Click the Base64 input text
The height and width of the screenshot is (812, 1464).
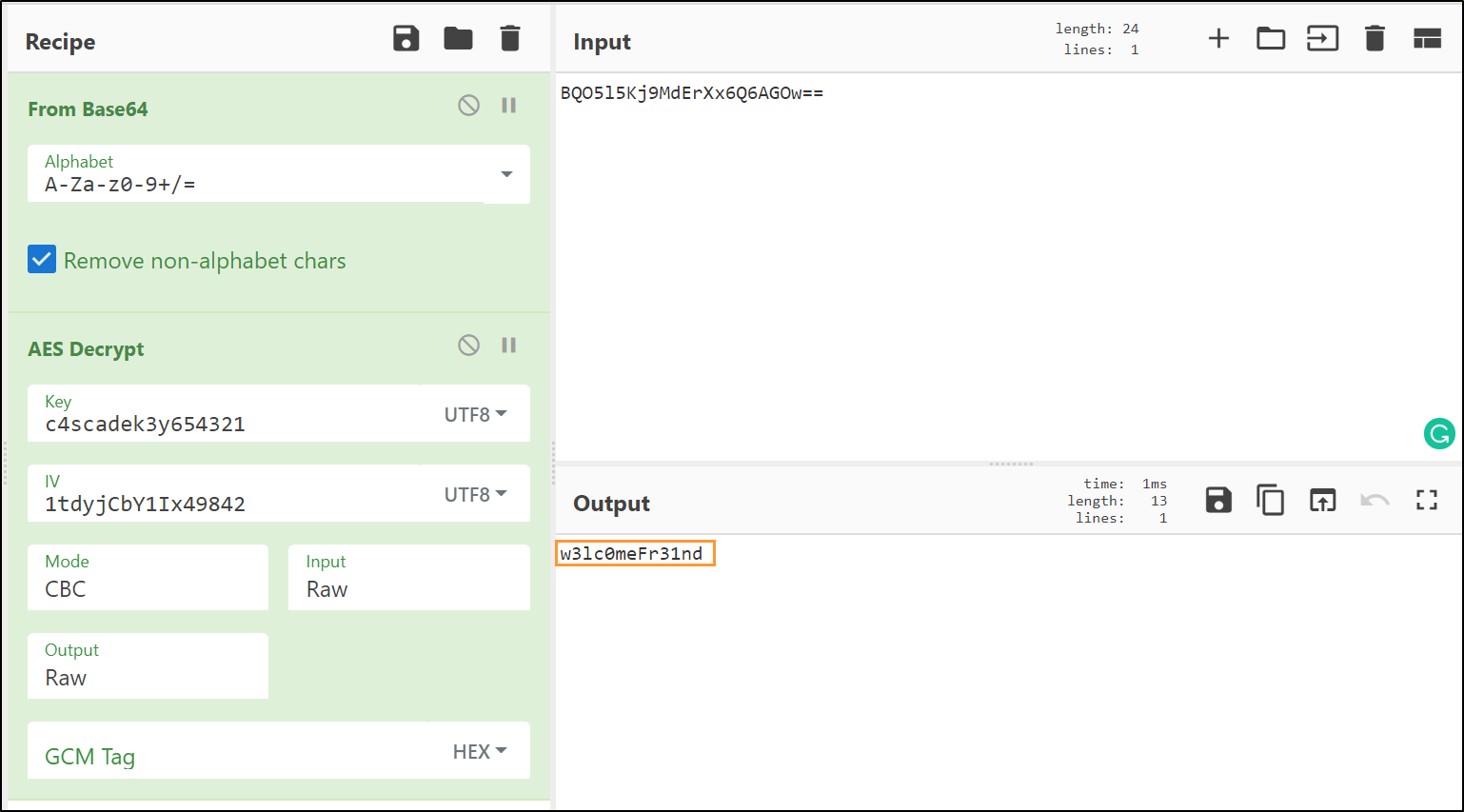coord(692,93)
